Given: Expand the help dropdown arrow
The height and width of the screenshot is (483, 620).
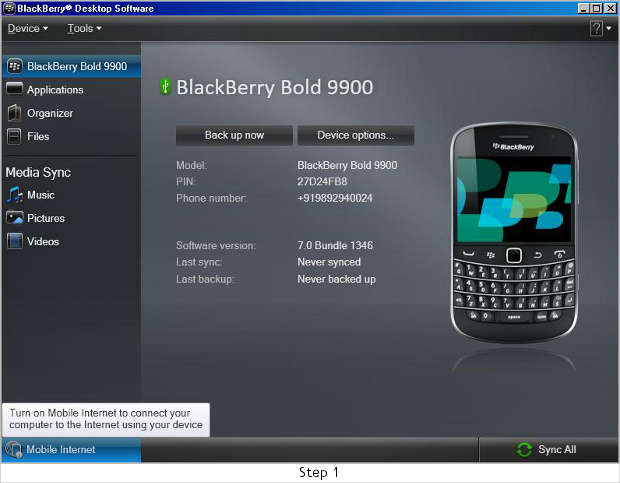Looking at the screenshot, I should coord(609,28).
